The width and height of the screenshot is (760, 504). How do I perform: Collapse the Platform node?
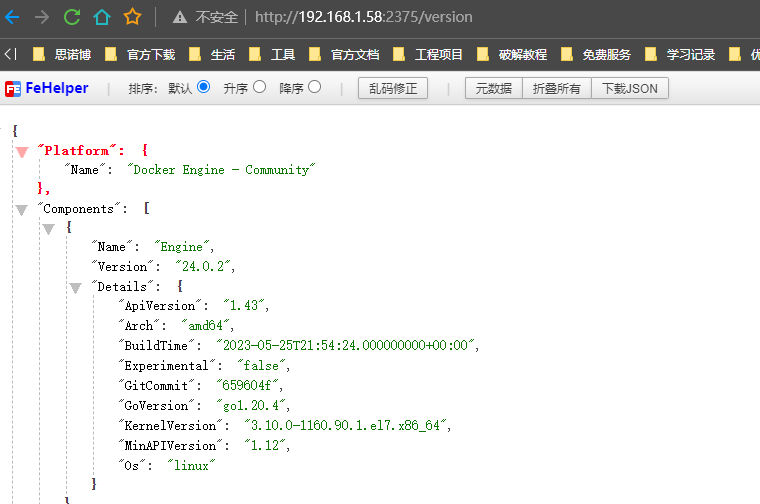pyautogui.click(x=21, y=151)
